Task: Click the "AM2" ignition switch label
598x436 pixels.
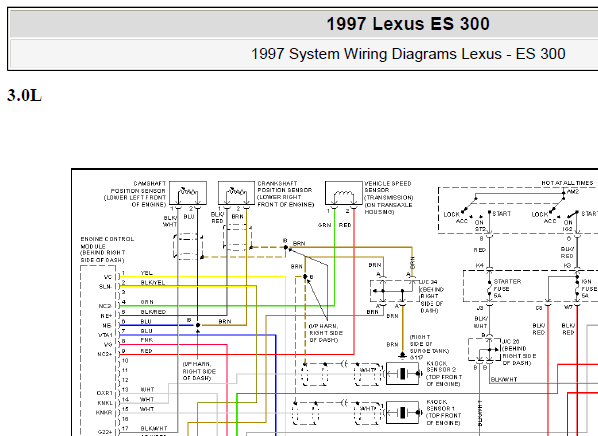Action: (x=573, y=192)
